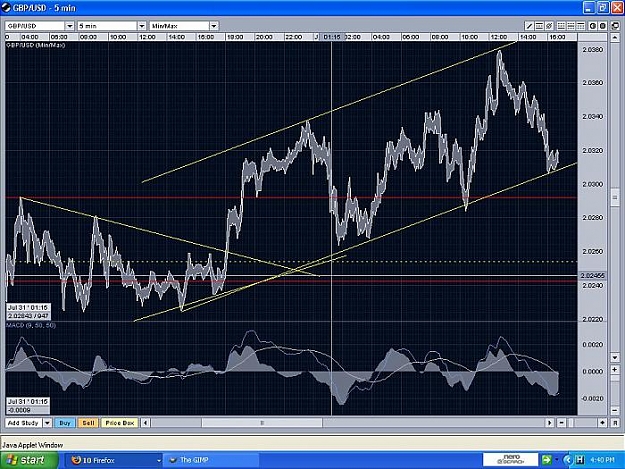Click the 2.02843 / 947 price readout
625x469 pixels.
[x=28, y=316]
